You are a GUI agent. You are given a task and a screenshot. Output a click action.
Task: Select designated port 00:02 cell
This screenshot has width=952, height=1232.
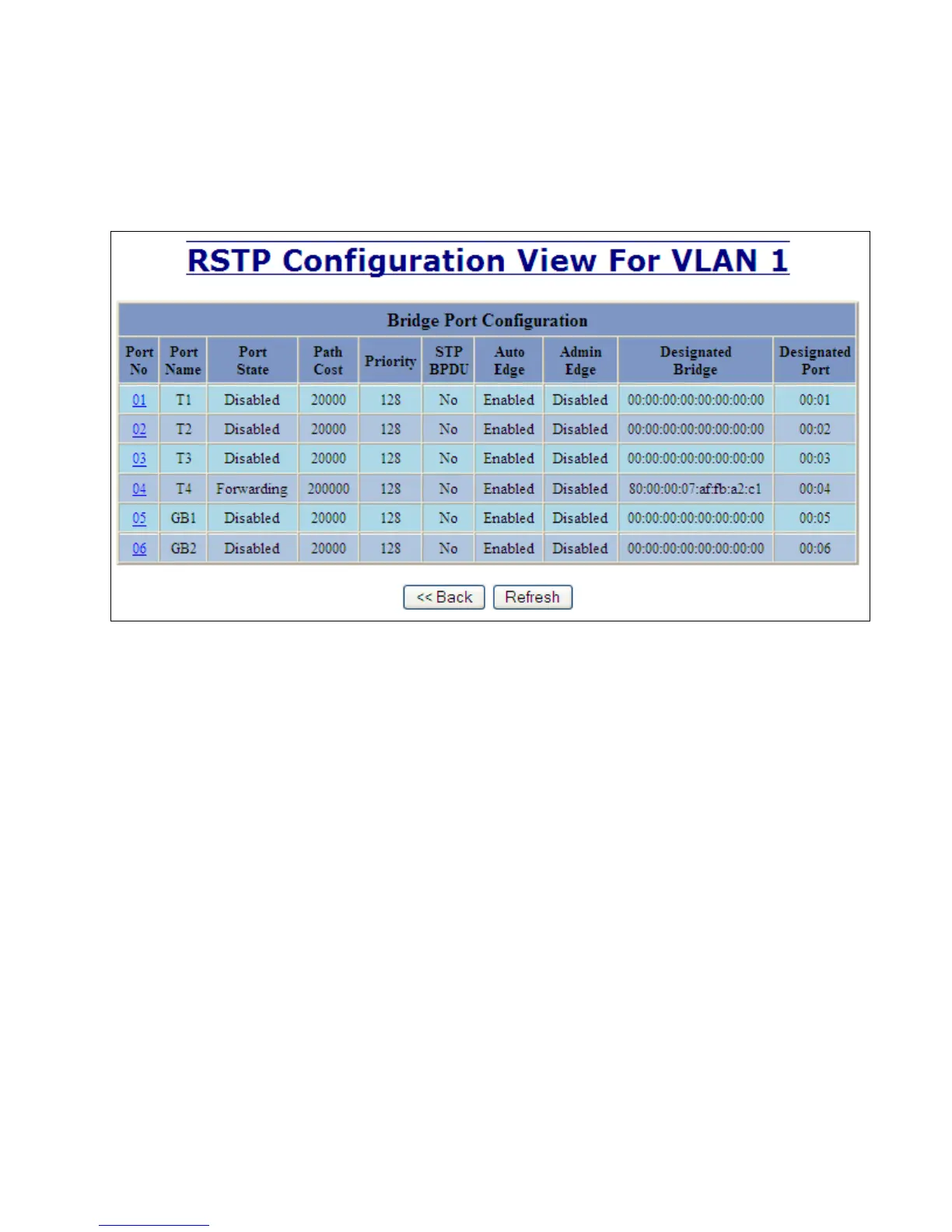[815, 429]
